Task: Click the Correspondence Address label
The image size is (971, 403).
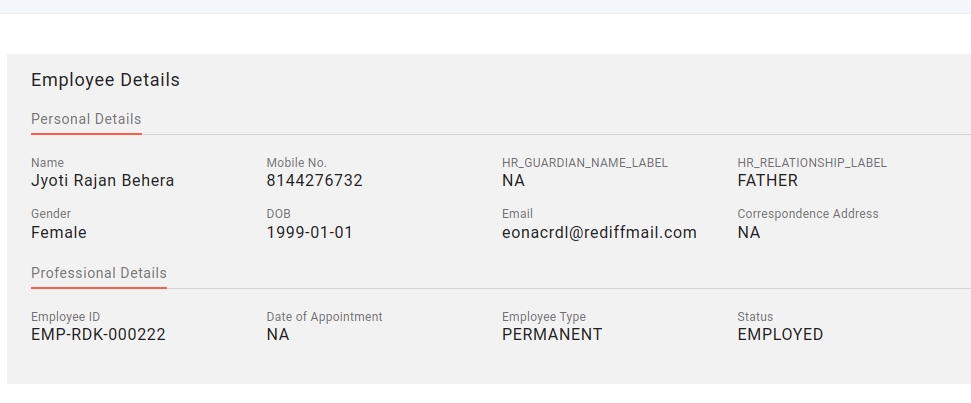Action: (x=808, y=214)
